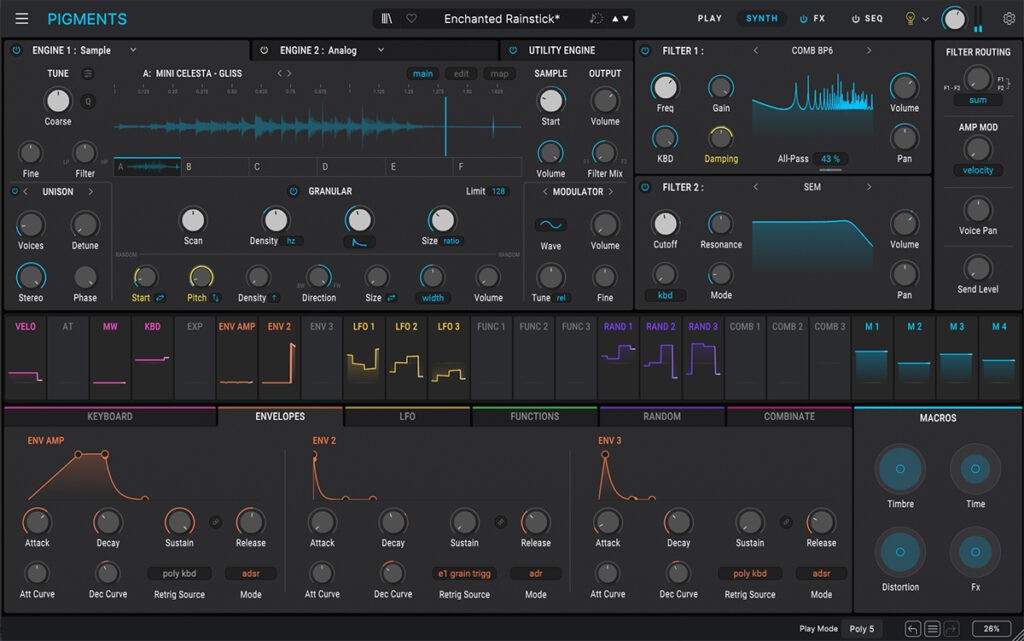Click the random Pitch mode icon
Viewport: 1024px width, 641px height.
[216, 298]
